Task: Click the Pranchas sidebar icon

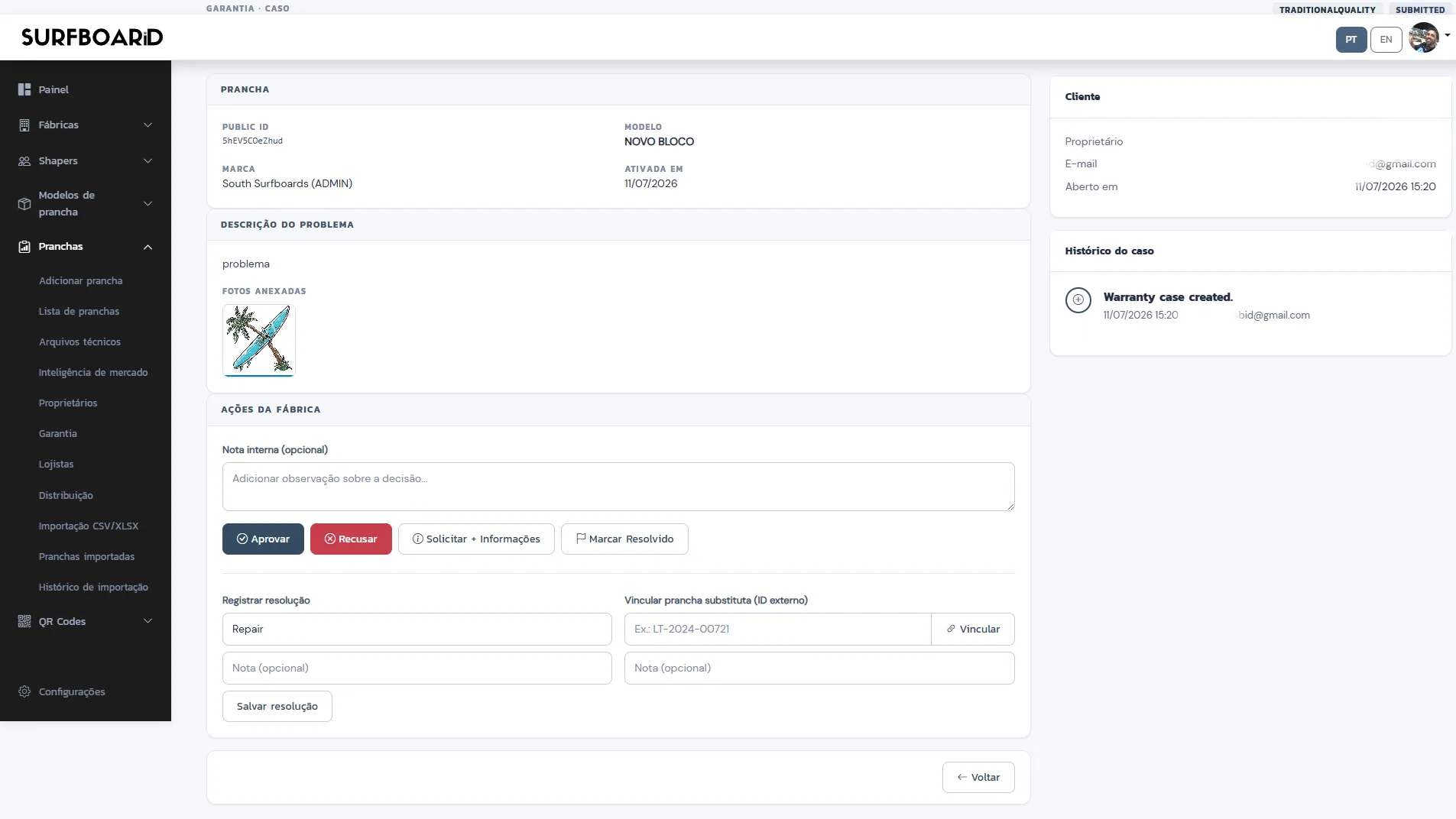Action: (24, 246)
